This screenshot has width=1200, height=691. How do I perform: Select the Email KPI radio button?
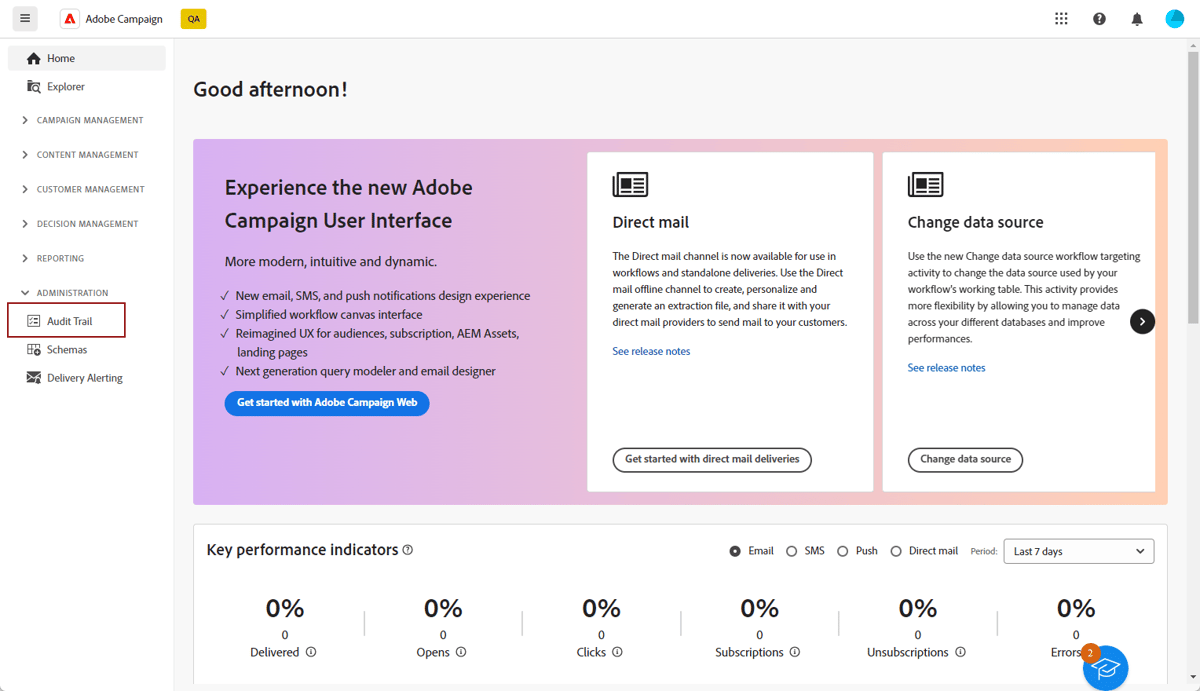click(x=735, y=550)
